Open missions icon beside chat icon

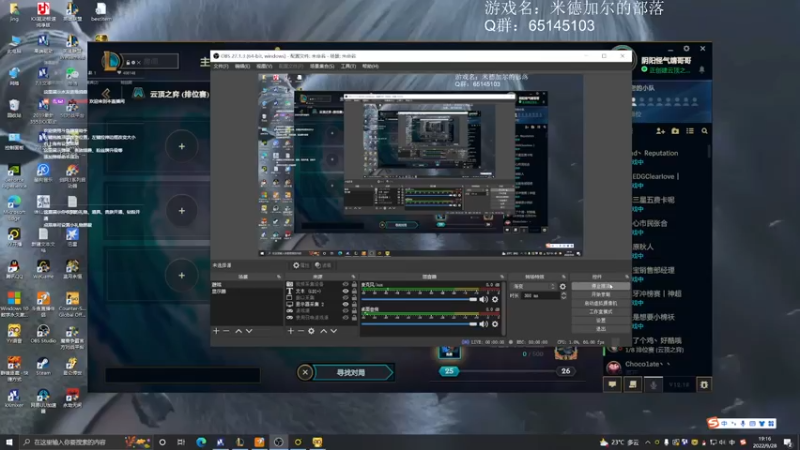(633, 385)
